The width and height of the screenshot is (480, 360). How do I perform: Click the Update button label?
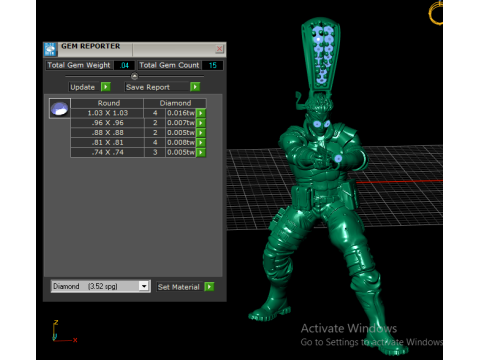pos(83,87)
